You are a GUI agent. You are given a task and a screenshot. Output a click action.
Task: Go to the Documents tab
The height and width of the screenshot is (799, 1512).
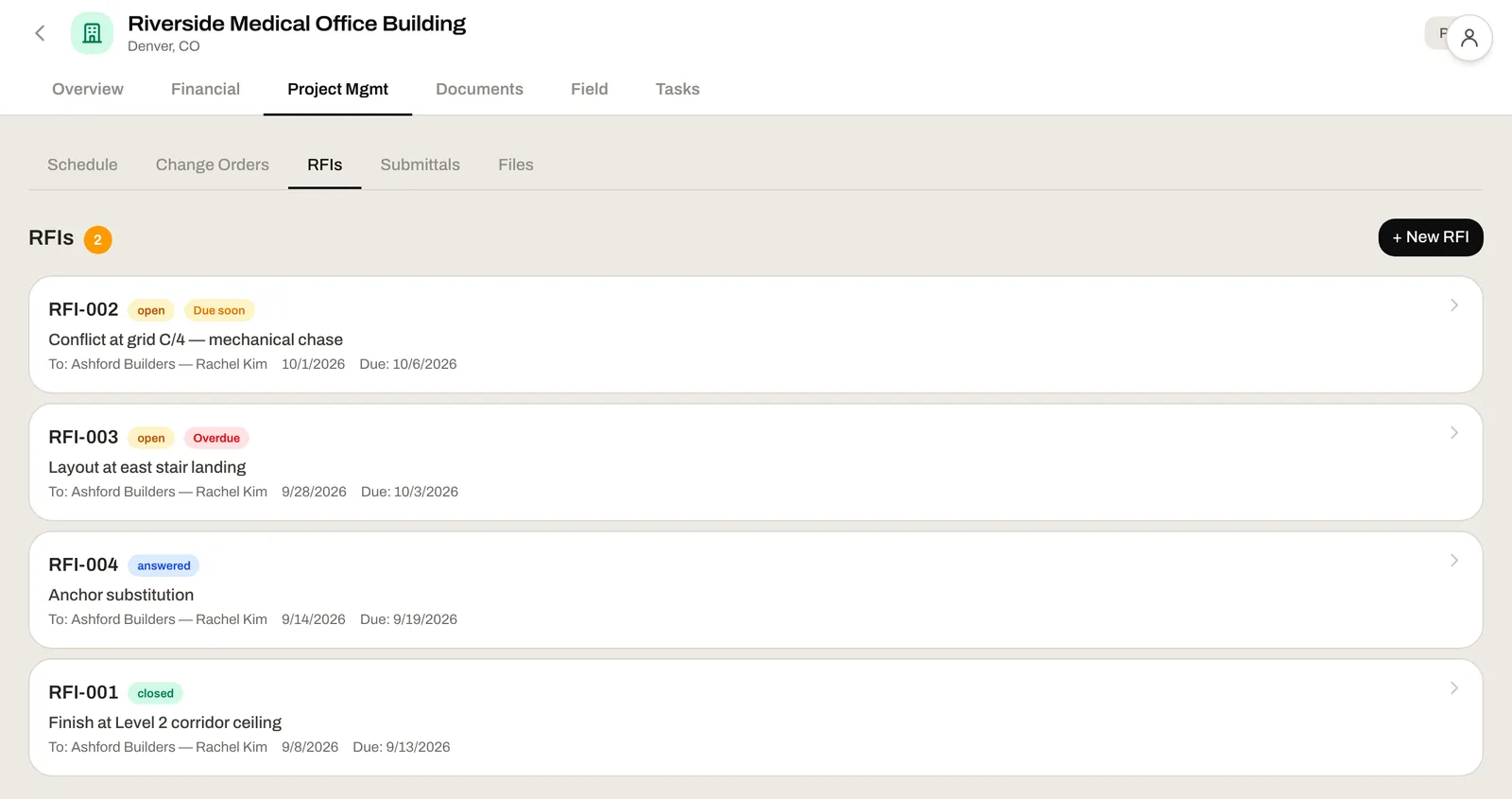[479, 89]
